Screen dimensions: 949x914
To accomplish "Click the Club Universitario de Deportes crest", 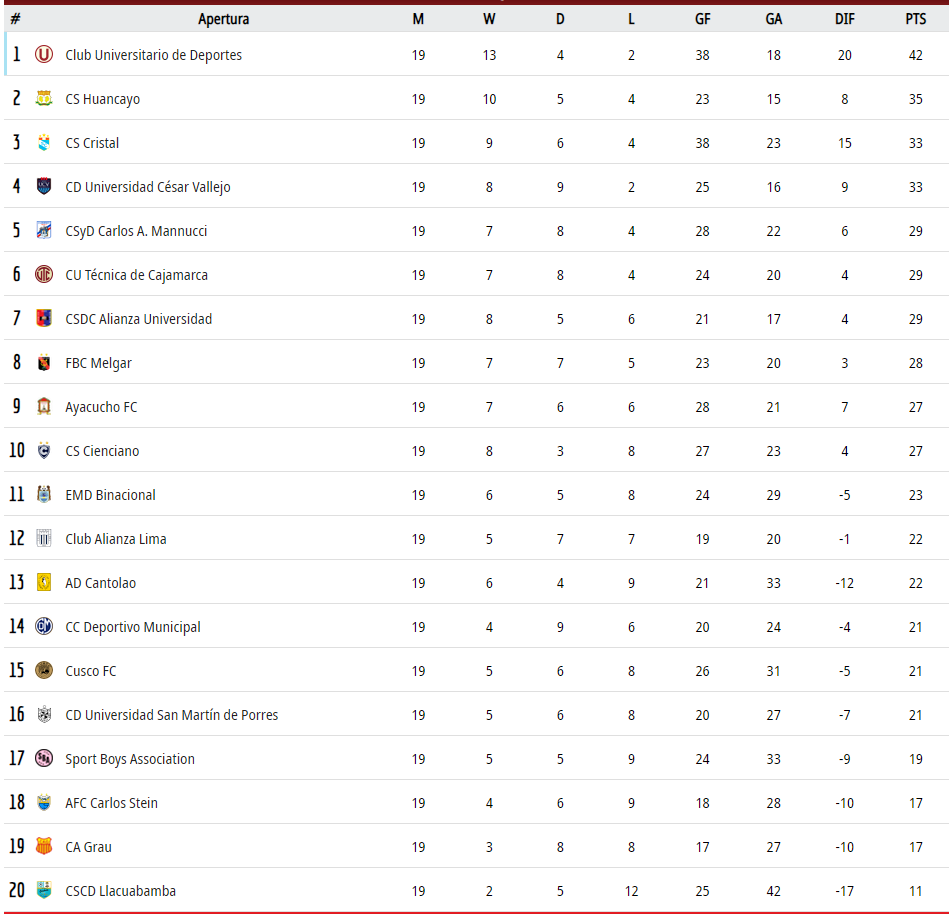I will pos(44,54).
